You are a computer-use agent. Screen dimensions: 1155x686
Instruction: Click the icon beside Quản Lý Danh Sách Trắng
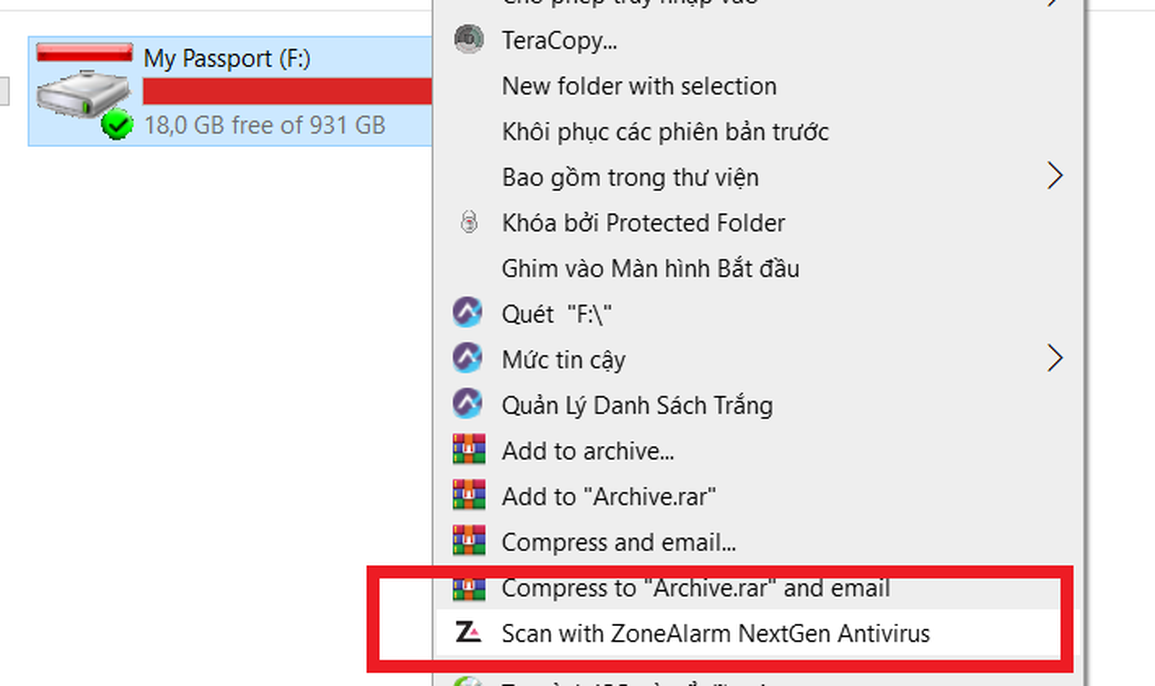coord(468,405)
